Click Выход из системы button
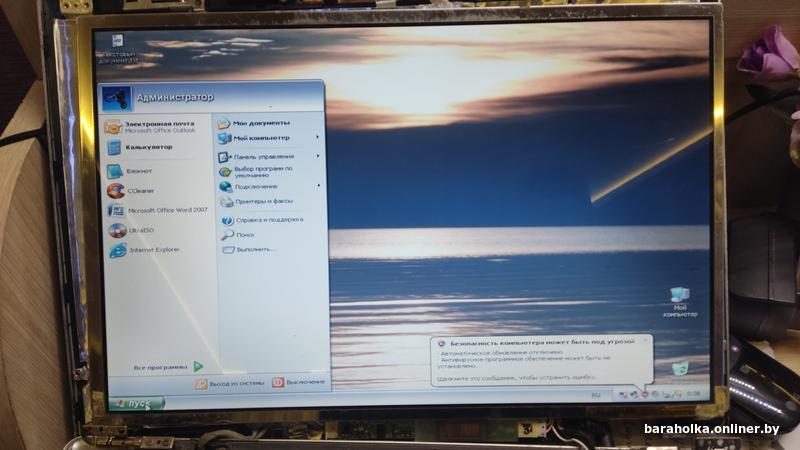The width and height of the screenshot is (800, 450). point(230,383)
